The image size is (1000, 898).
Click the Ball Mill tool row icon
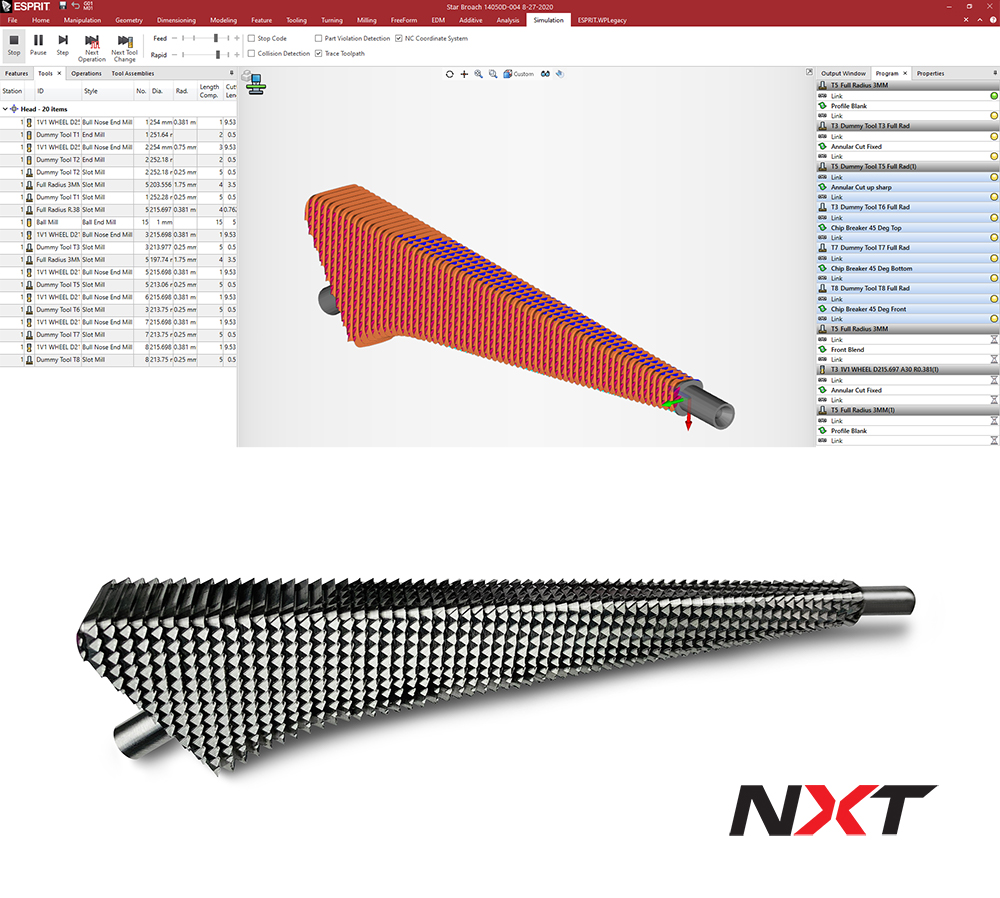tap(29, 223)
